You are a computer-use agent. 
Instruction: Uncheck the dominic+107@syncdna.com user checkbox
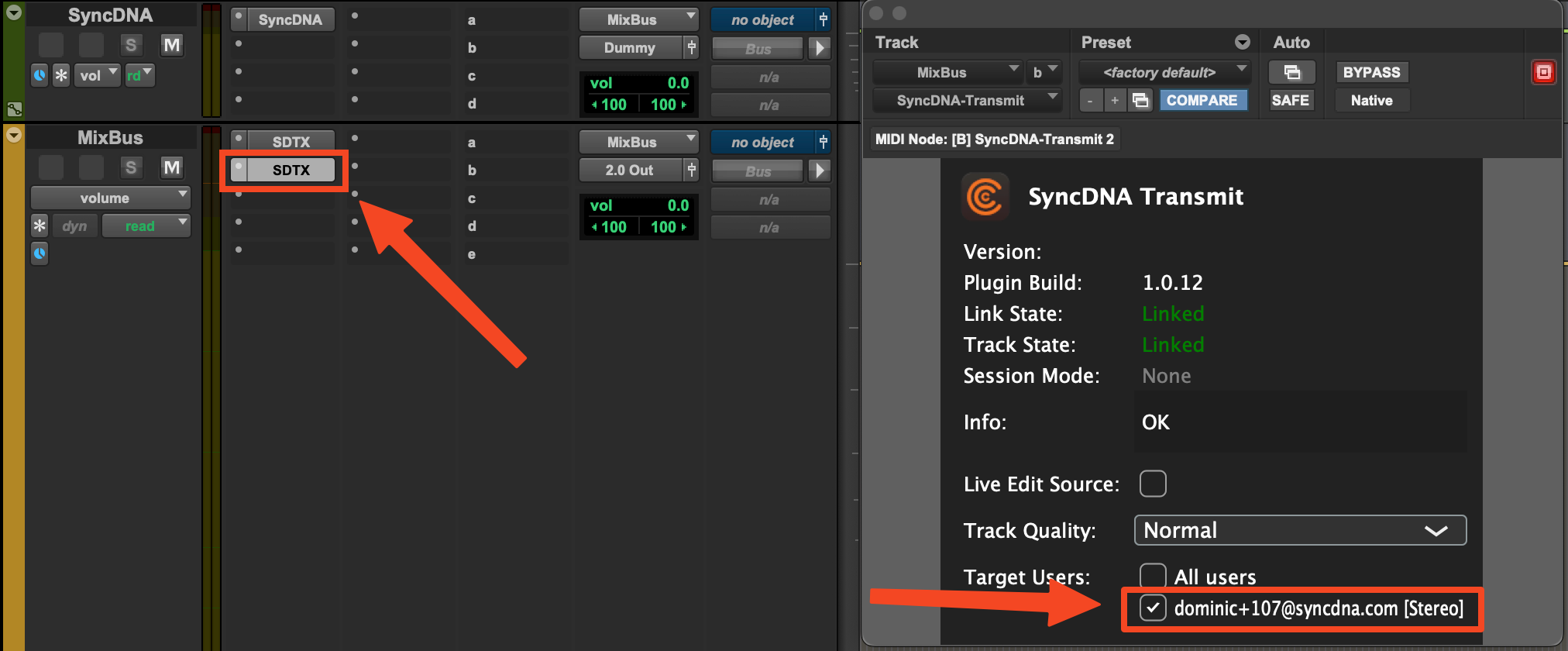[x=1153, y=608]
